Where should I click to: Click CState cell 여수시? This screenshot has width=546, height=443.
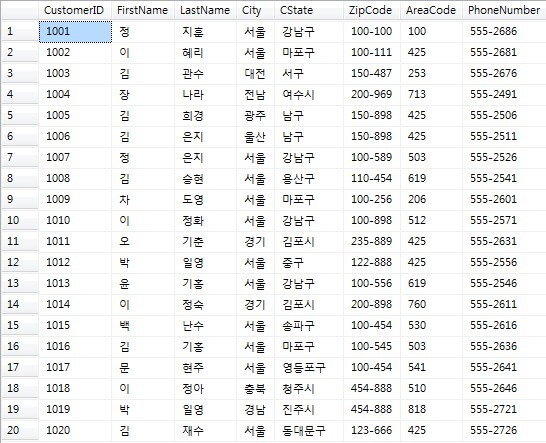click(x=309, y=94)
